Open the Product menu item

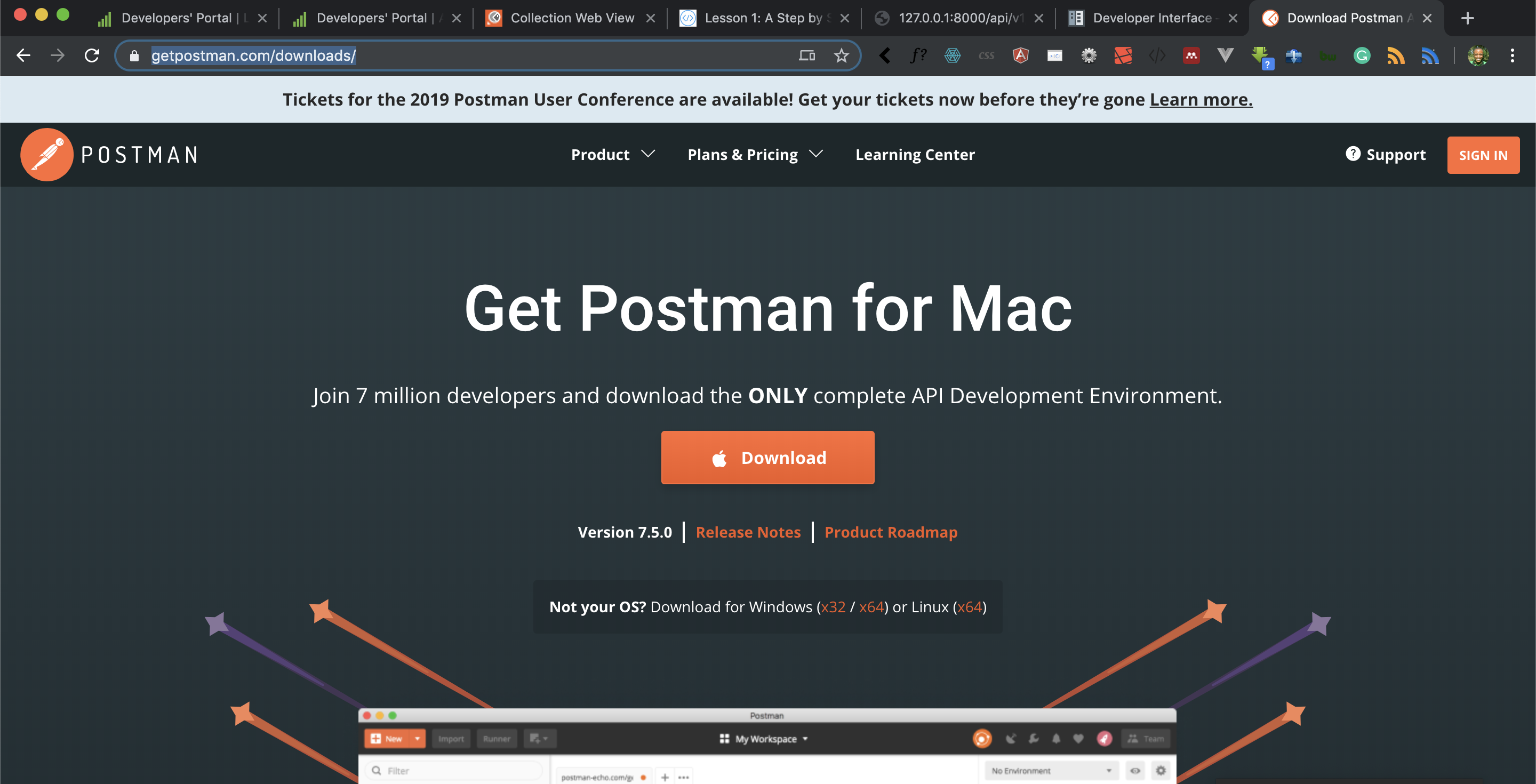pos(600,155)
